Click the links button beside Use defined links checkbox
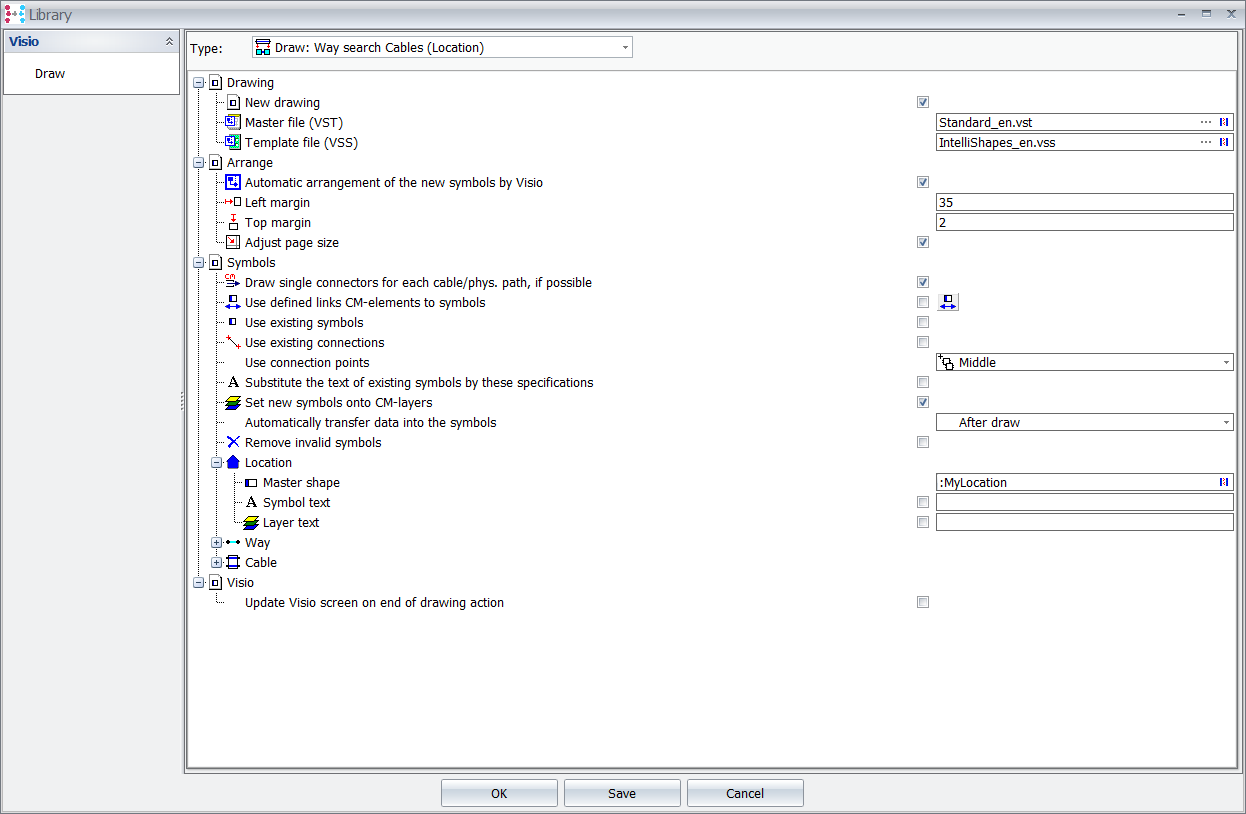The image size is (1246, 814). tap(948, 302)
